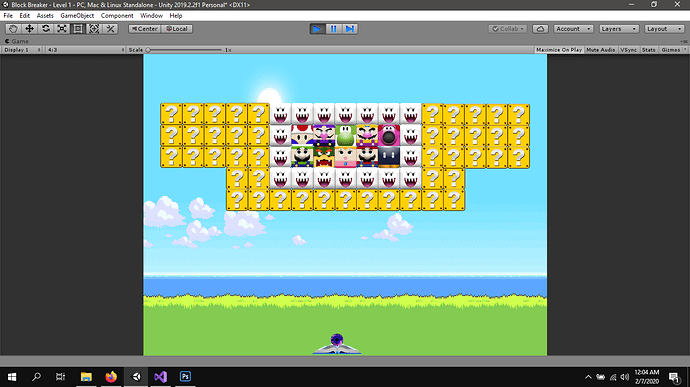The image size is (690, 387).
Task: Open taskbar Search
Action: [37, 377]
